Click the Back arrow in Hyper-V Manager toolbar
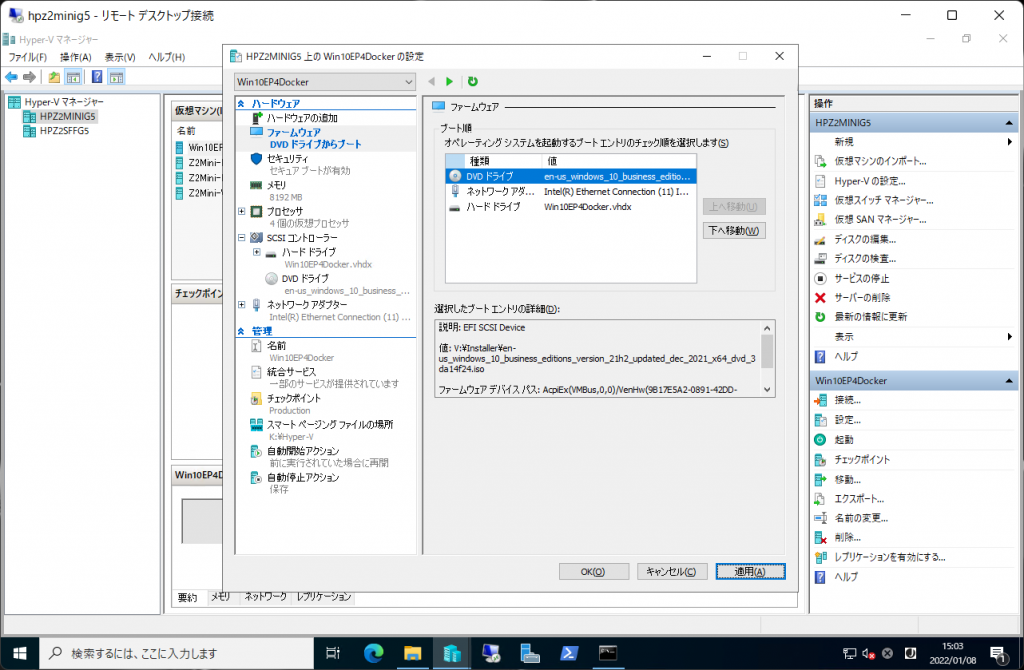Viewport: 1024px width, 670px height. pos(11,77)
